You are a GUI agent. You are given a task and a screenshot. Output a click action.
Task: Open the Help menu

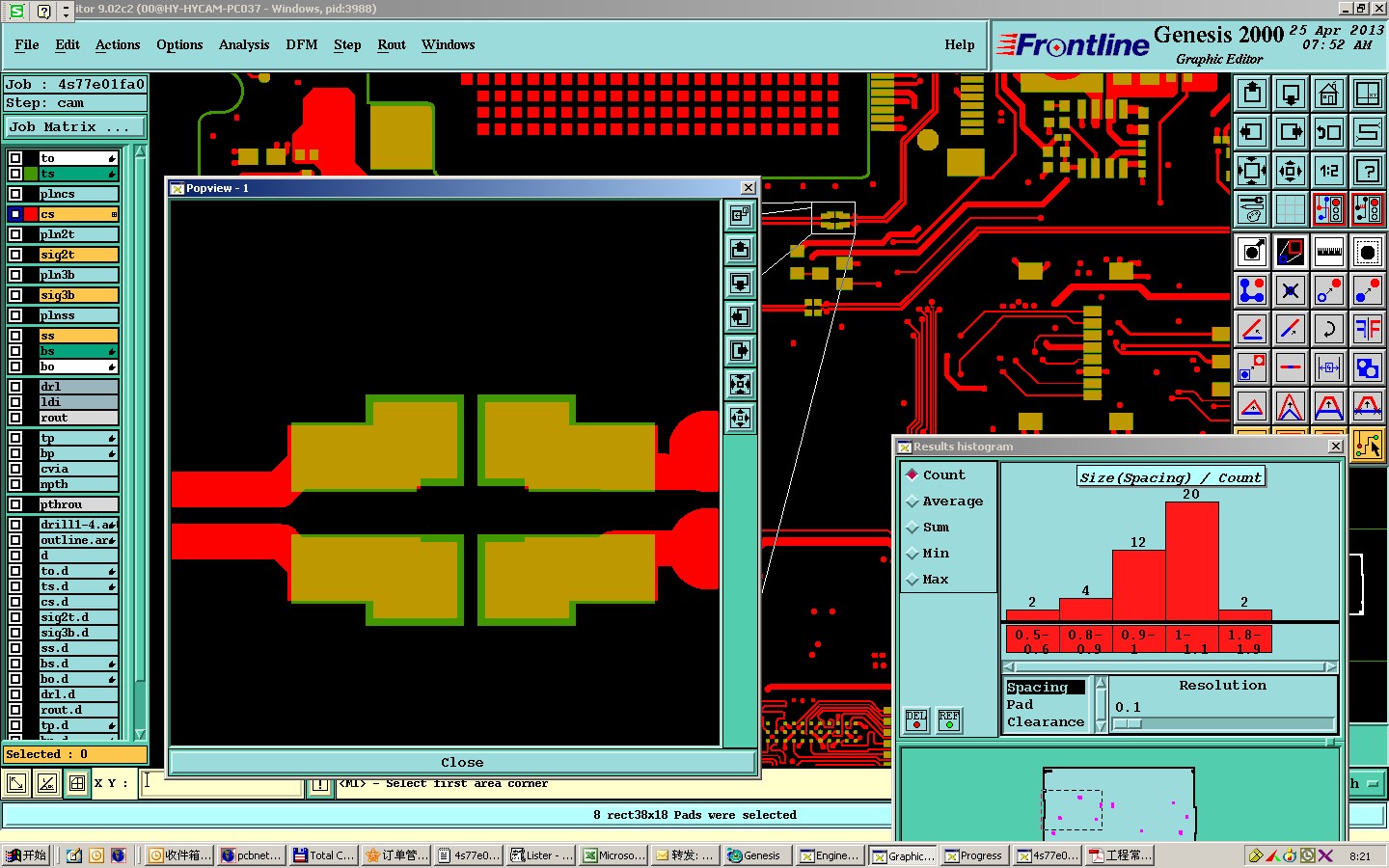(x=960, y=44)
